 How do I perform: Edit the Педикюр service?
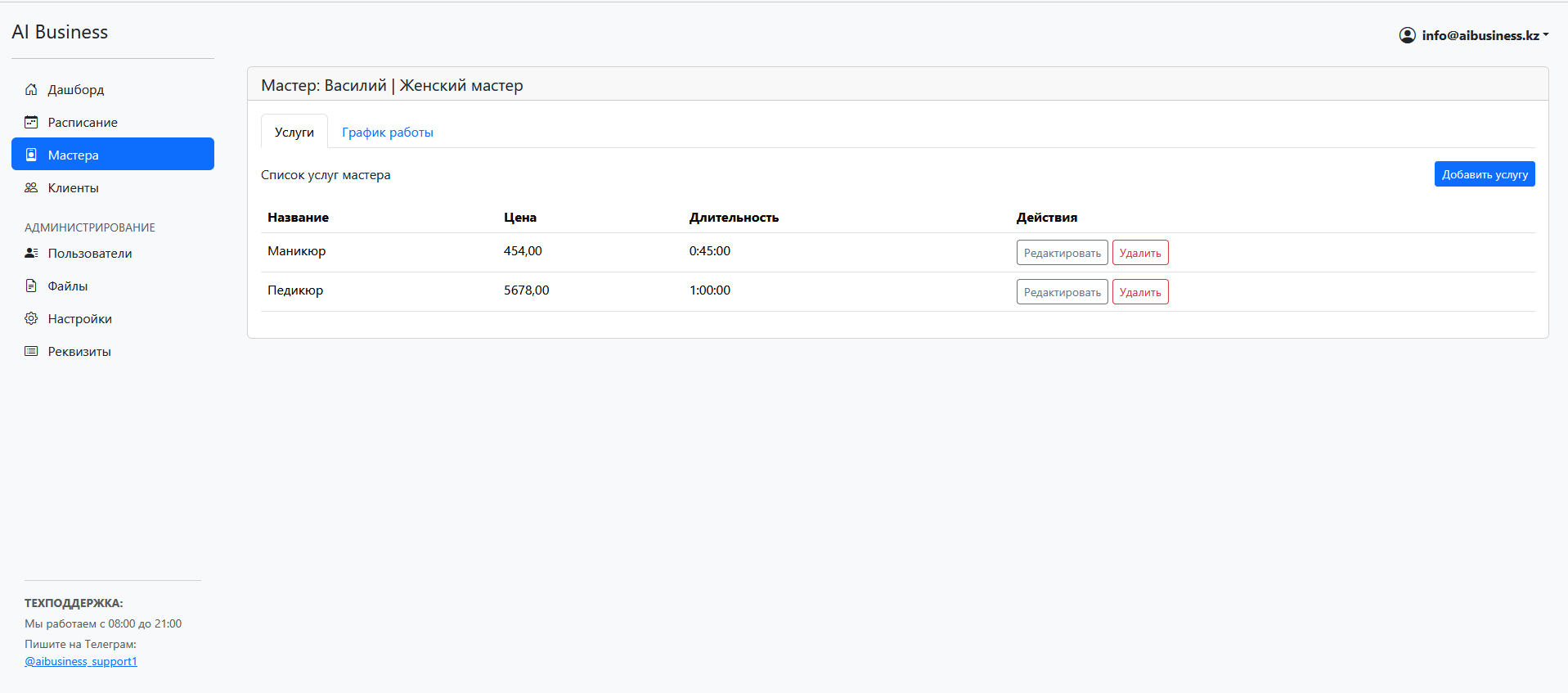tap(1062, 292)
